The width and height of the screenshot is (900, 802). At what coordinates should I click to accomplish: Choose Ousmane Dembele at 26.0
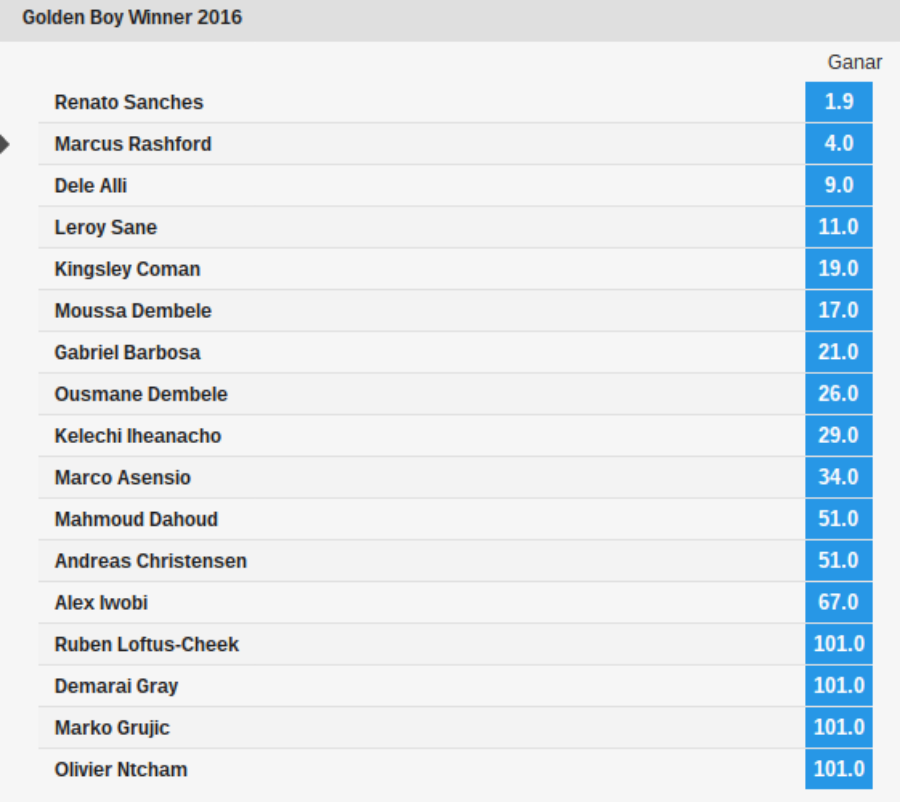[839, 394]
